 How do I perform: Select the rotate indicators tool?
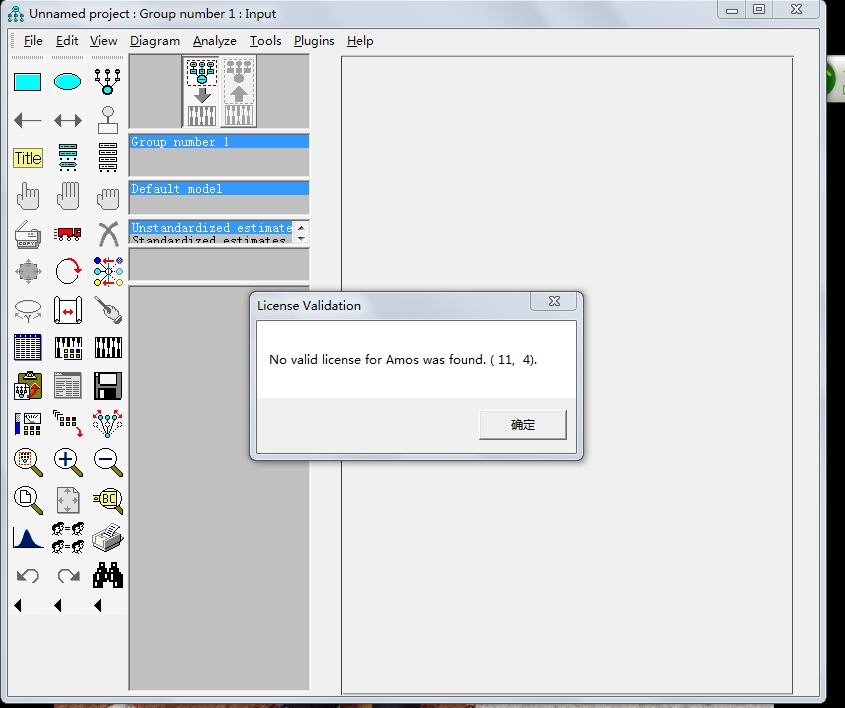pos(67,270)
